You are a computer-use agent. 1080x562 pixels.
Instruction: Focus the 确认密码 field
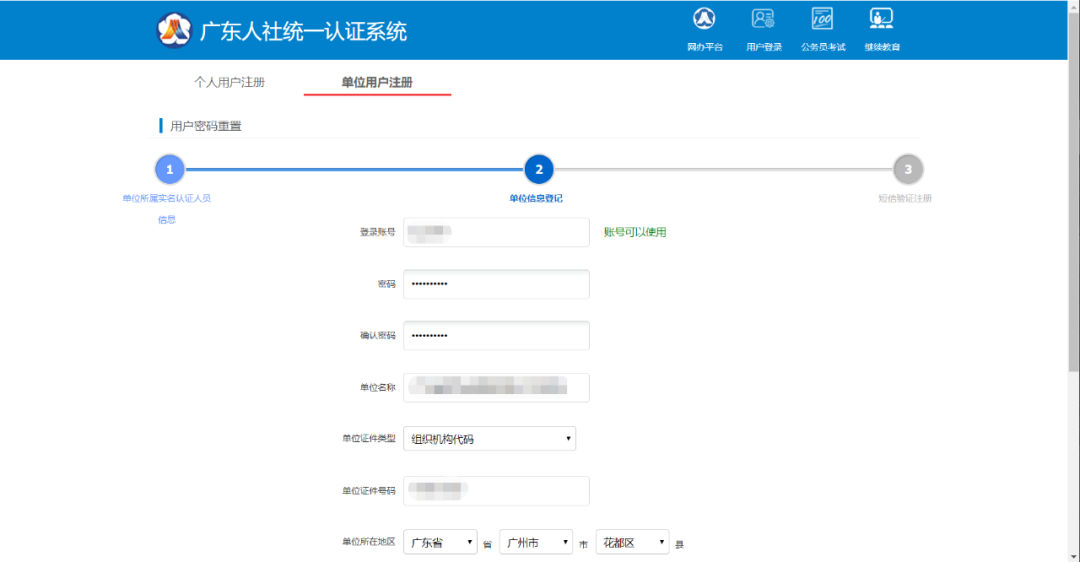(496, 336)
